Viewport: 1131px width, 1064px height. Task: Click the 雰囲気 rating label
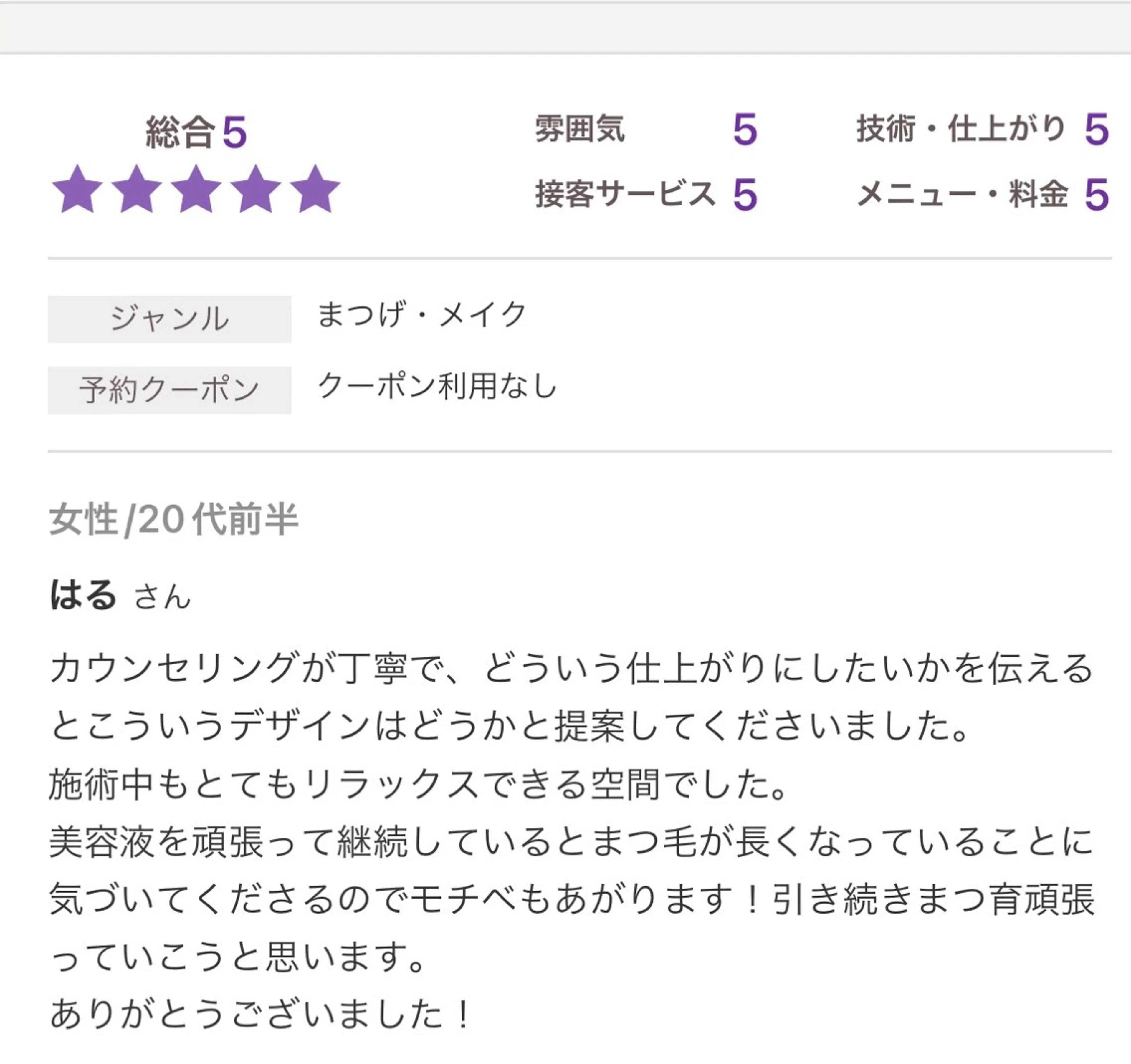pos(580,129)
